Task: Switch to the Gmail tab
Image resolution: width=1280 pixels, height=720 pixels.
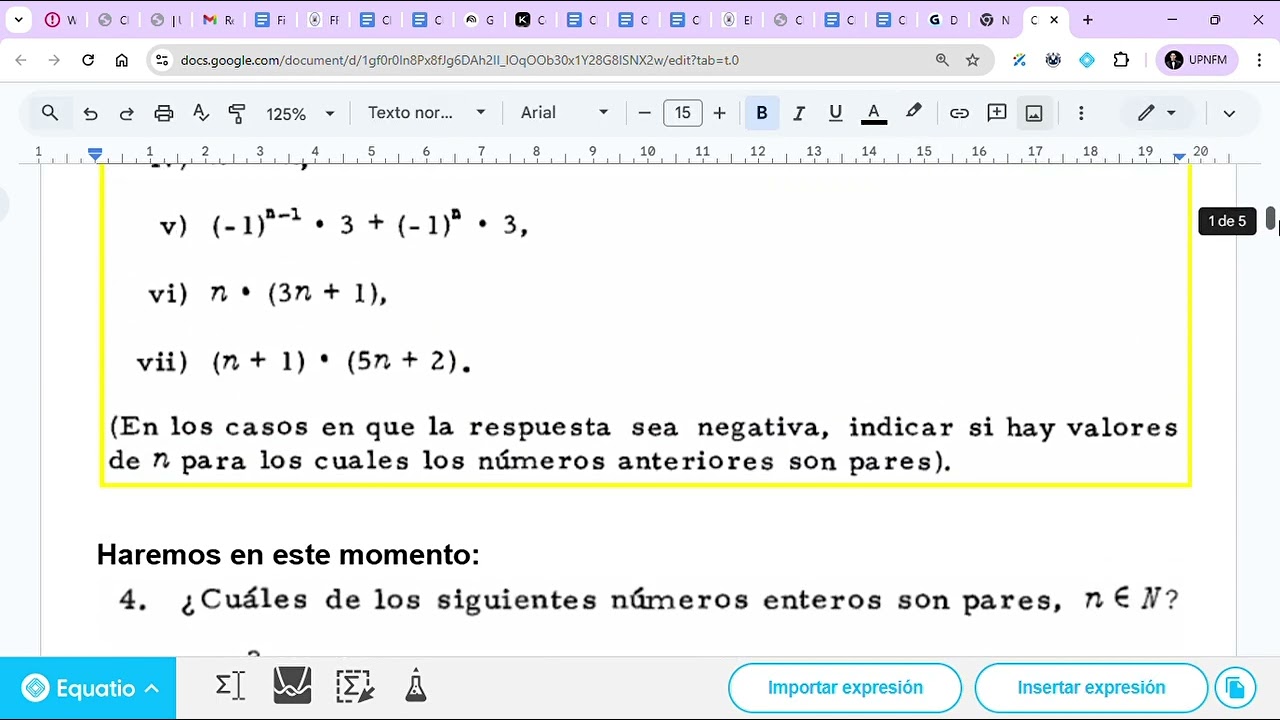Action: (x=217, y=20)
